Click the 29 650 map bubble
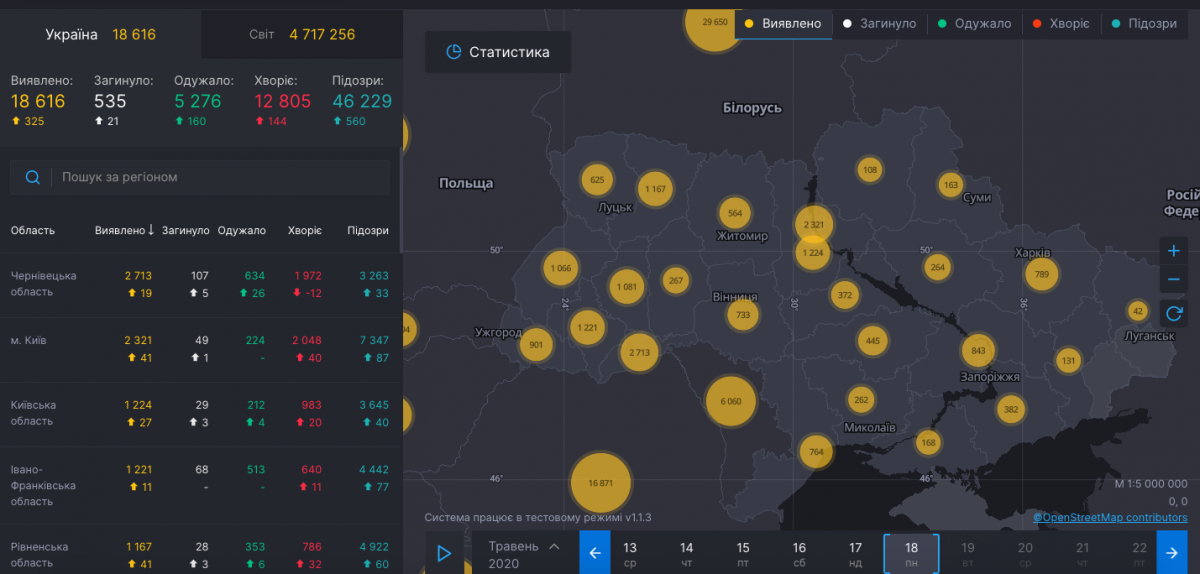Viewport: 1200px width, 574px height. coord(715,22)
